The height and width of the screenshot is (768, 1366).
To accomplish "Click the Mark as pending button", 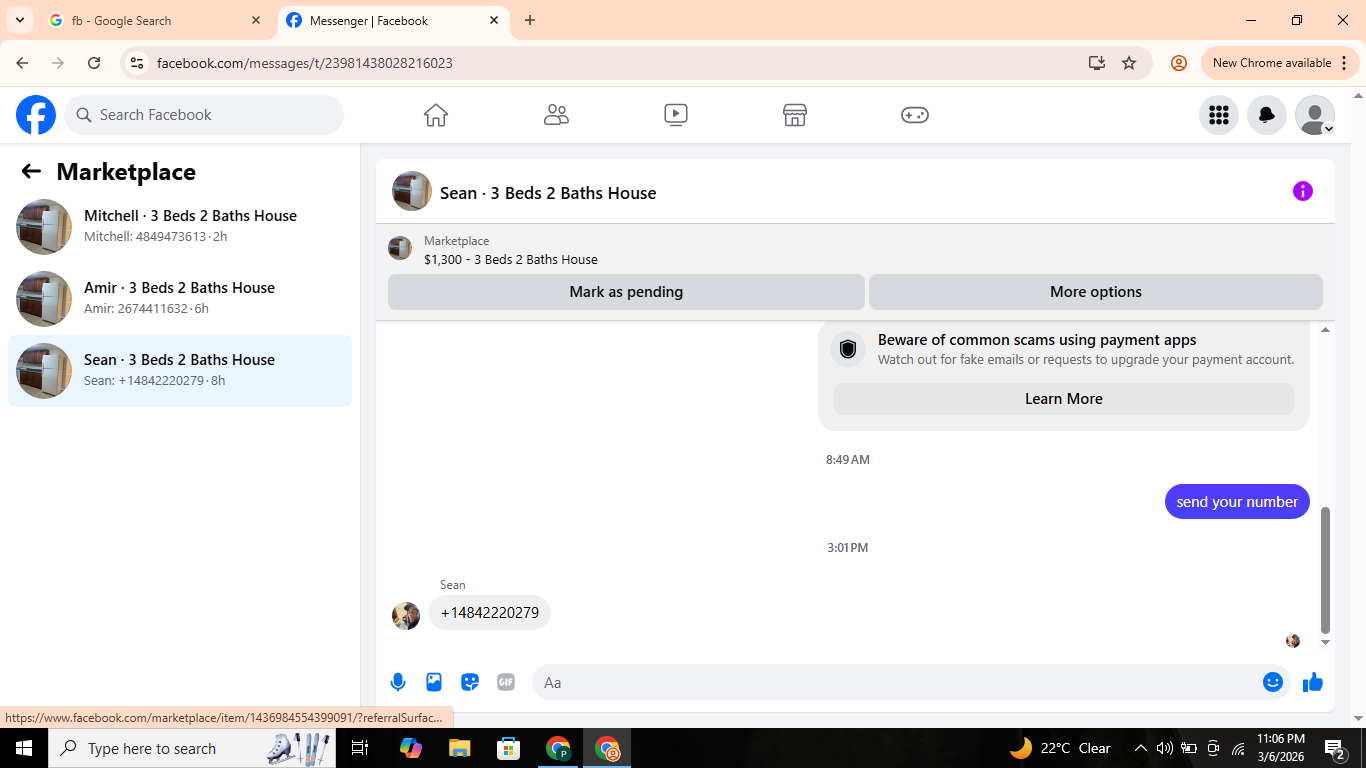I will click(x=626, y=292).
